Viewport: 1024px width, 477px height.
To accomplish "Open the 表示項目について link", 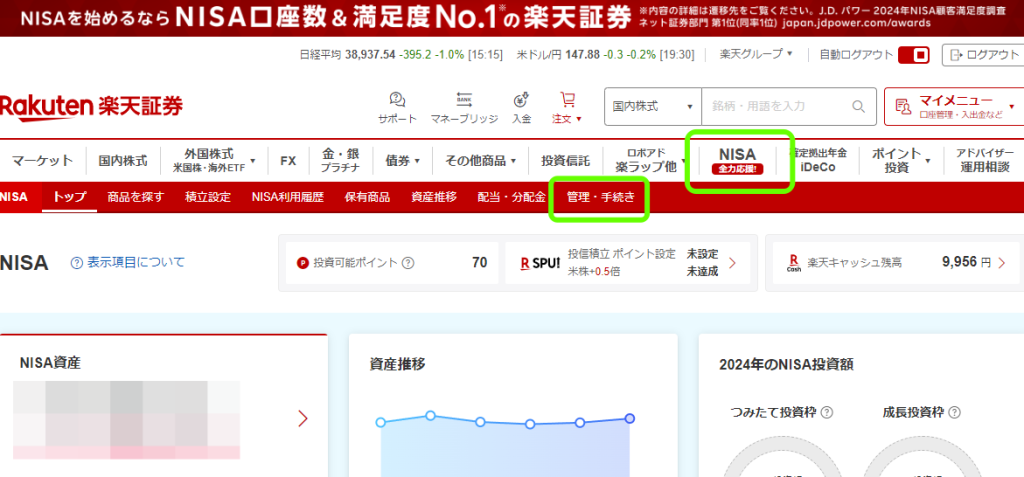I will [127, 263].
